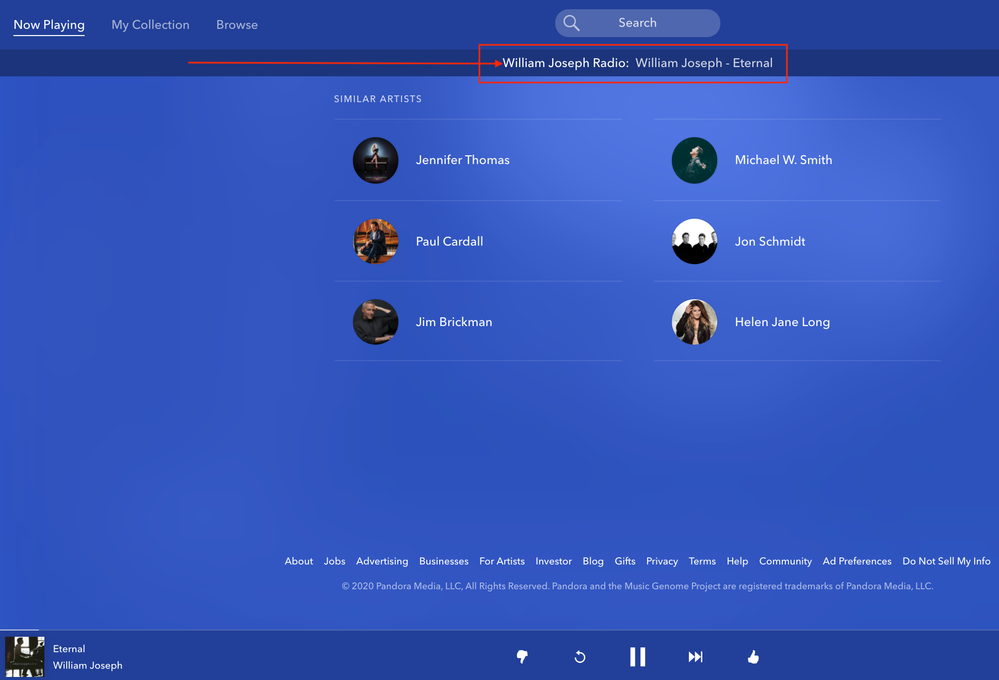
Task: Open Michael W. Smith avatar image
Action: [694, 160]
